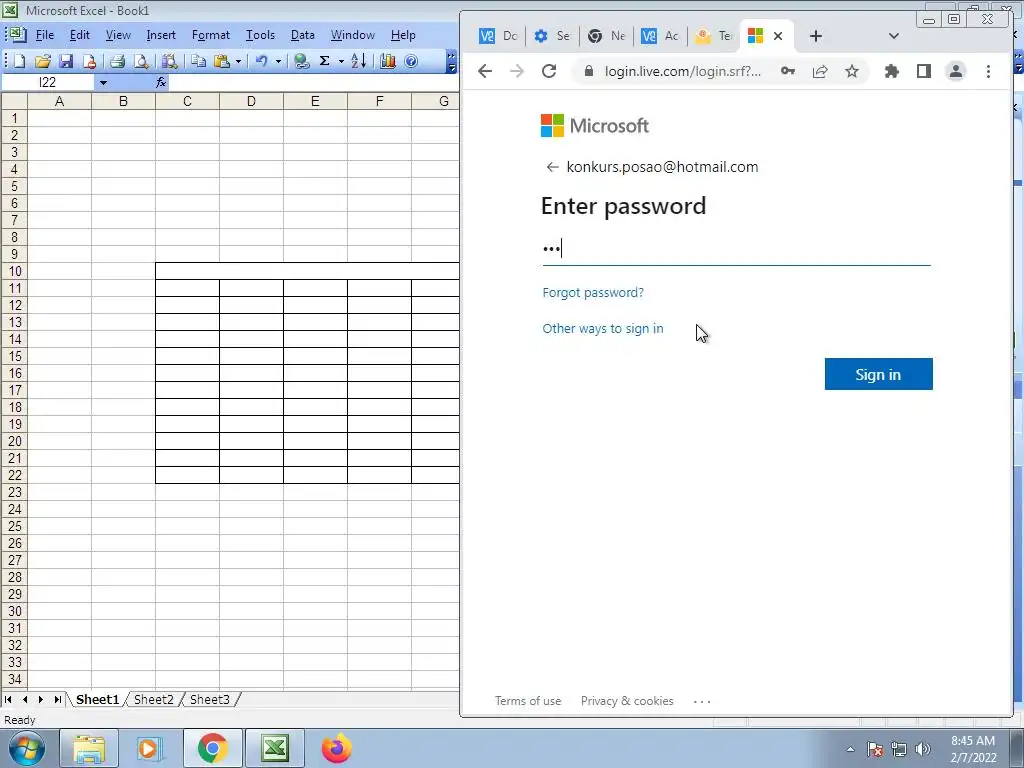Open the Windows Start button

pos(26,748)
